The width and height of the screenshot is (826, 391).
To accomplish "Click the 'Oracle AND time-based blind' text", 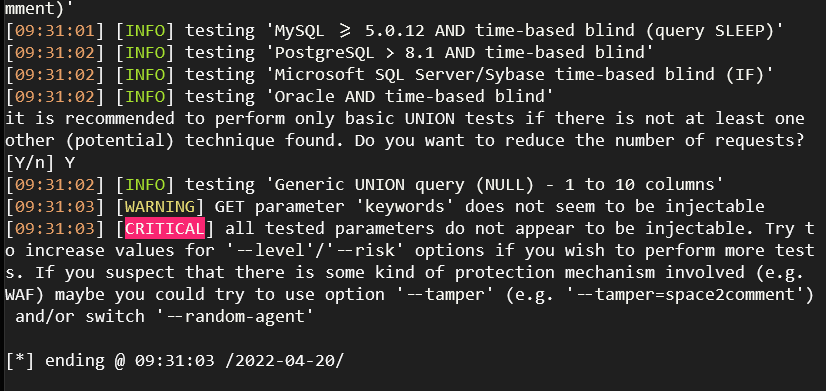I will pyautogui.click(x=409, y=97).
